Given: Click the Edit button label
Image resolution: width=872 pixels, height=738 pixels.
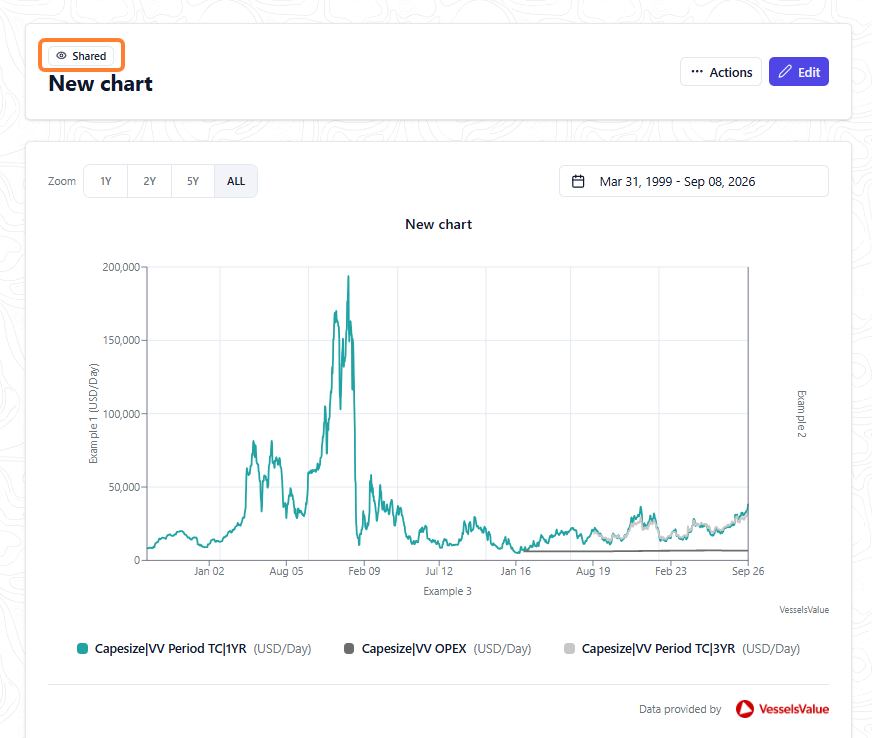Looking at the screenshot, I should coord(809,72).
